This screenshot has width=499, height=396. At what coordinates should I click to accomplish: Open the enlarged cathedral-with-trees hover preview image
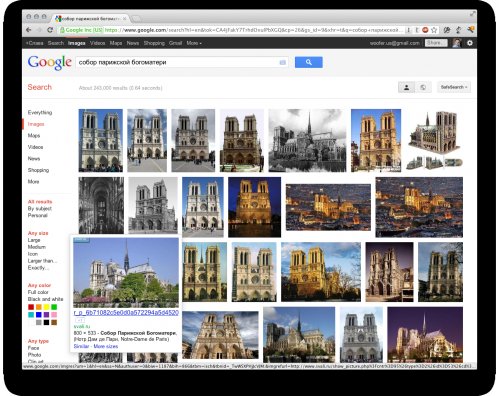126,272
